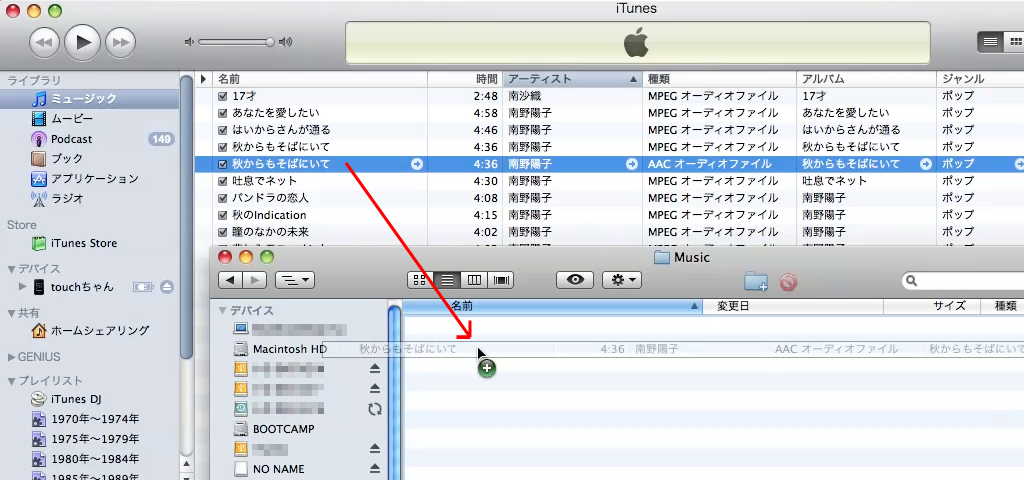Sort songs by 種類 column in iTunes
This screenshot has width=1024, height=480.
pyautogui.click(x=719, y=79)
